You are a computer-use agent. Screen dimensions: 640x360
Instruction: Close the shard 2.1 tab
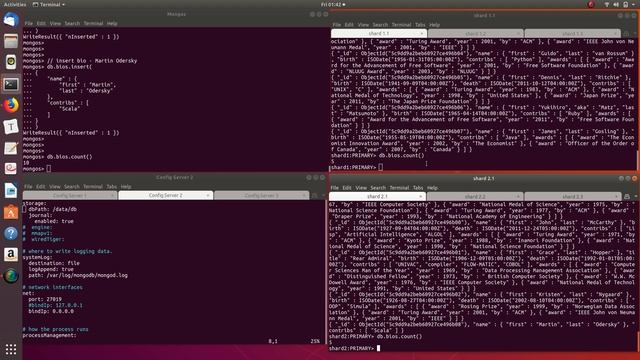[420, 196]
